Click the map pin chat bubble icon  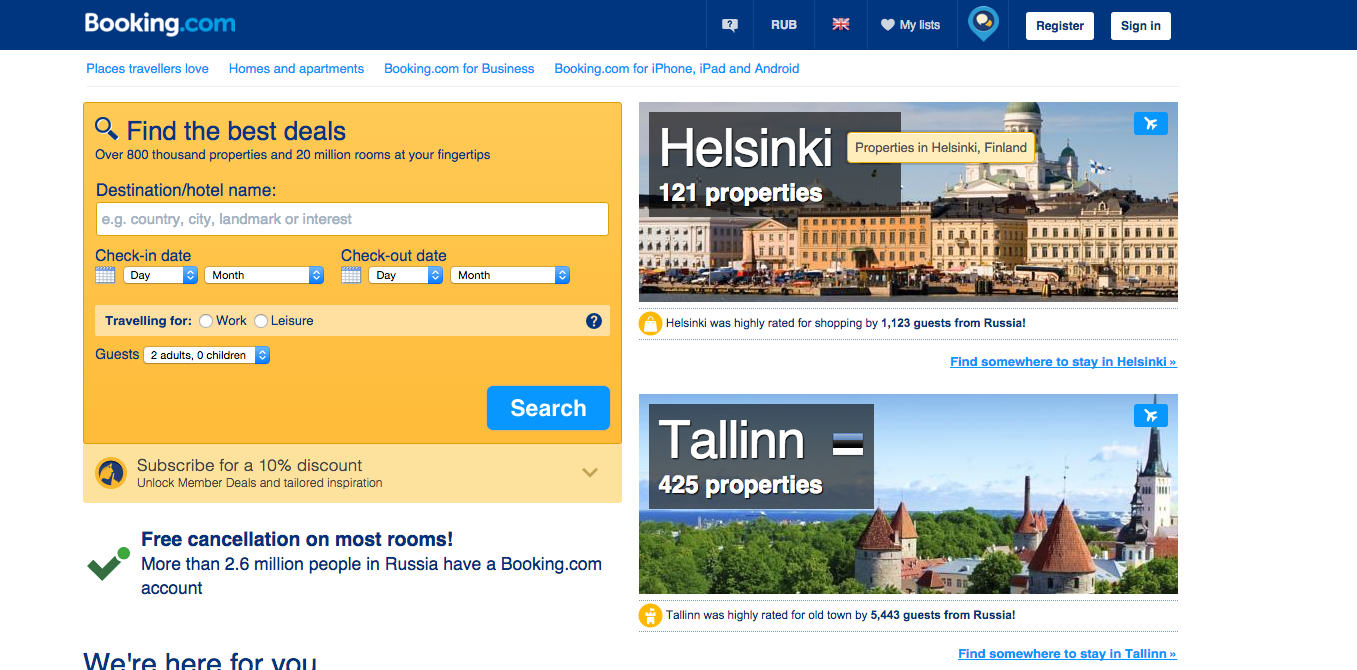pos(983,23)
